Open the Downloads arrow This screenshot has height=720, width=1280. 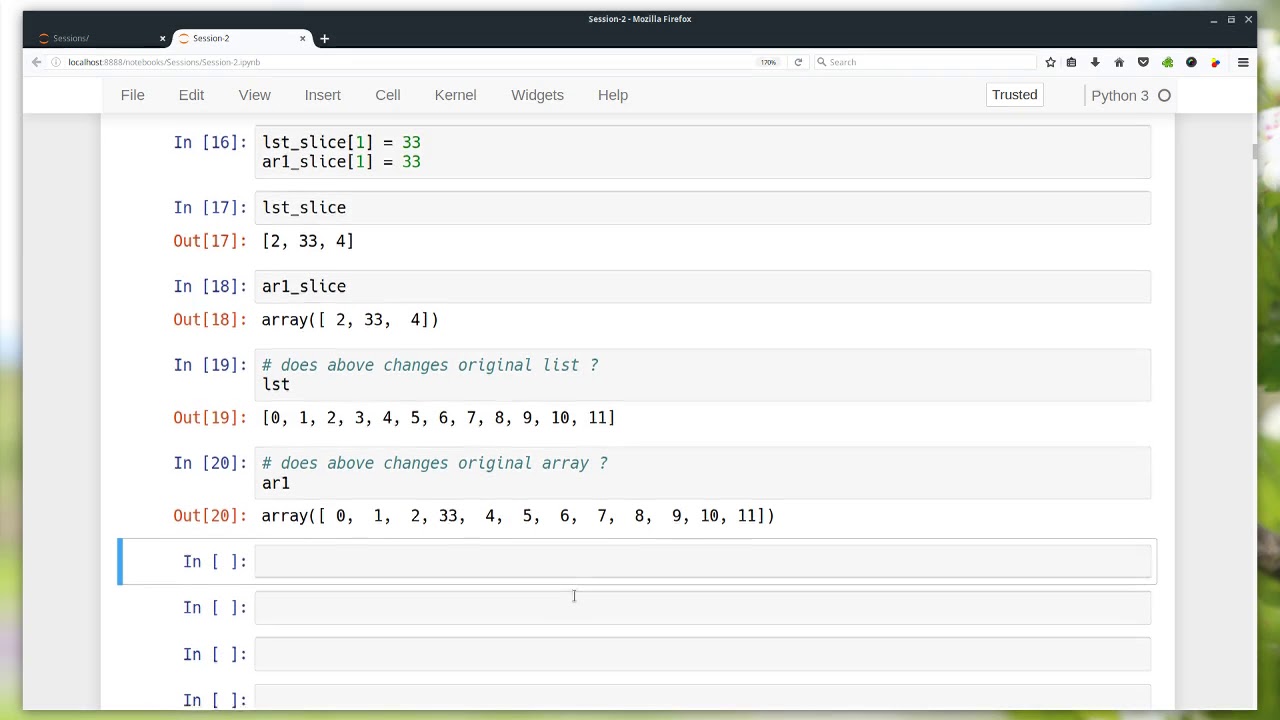(1095, 62)
